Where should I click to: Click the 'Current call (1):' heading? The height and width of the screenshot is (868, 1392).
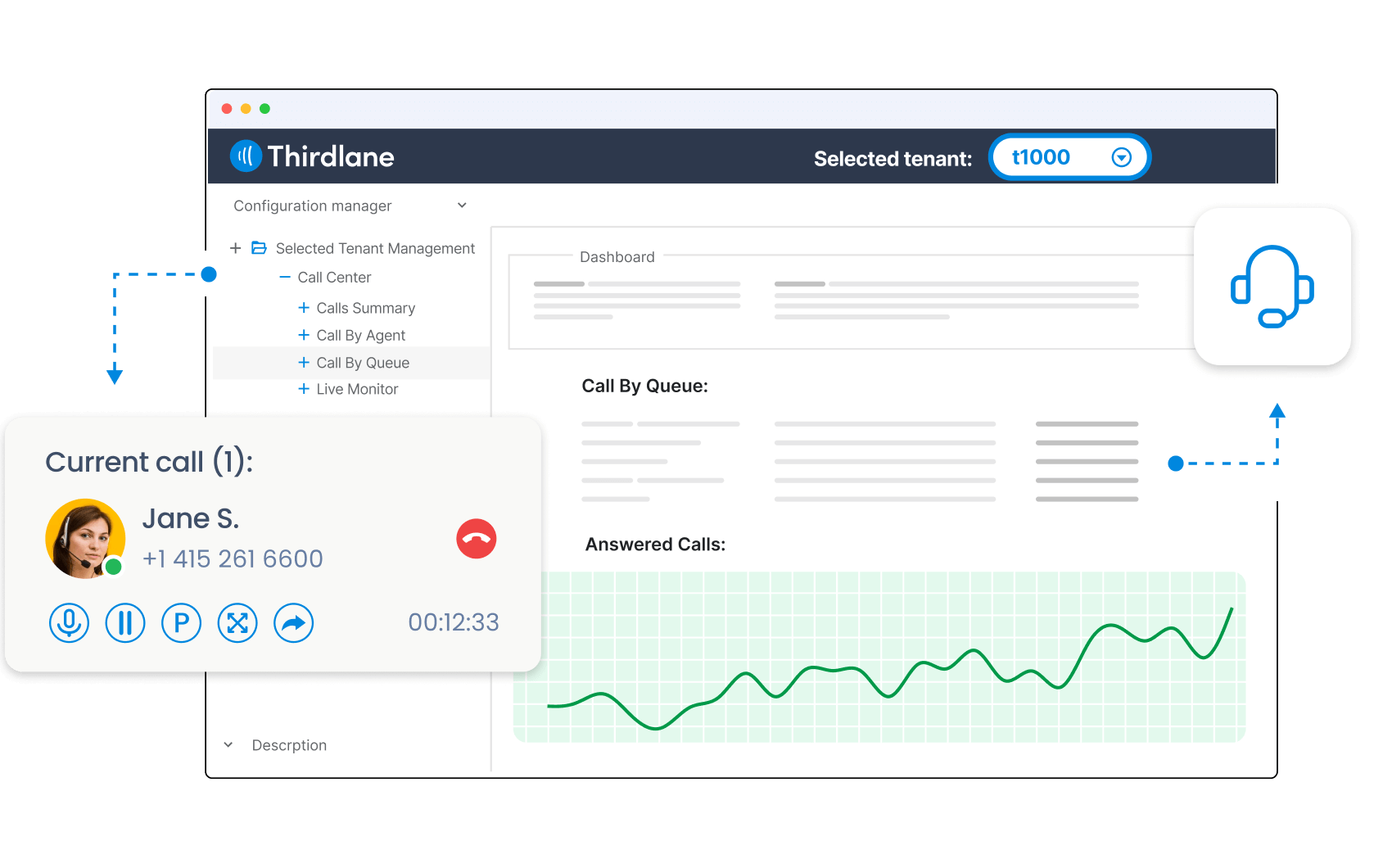149,462
